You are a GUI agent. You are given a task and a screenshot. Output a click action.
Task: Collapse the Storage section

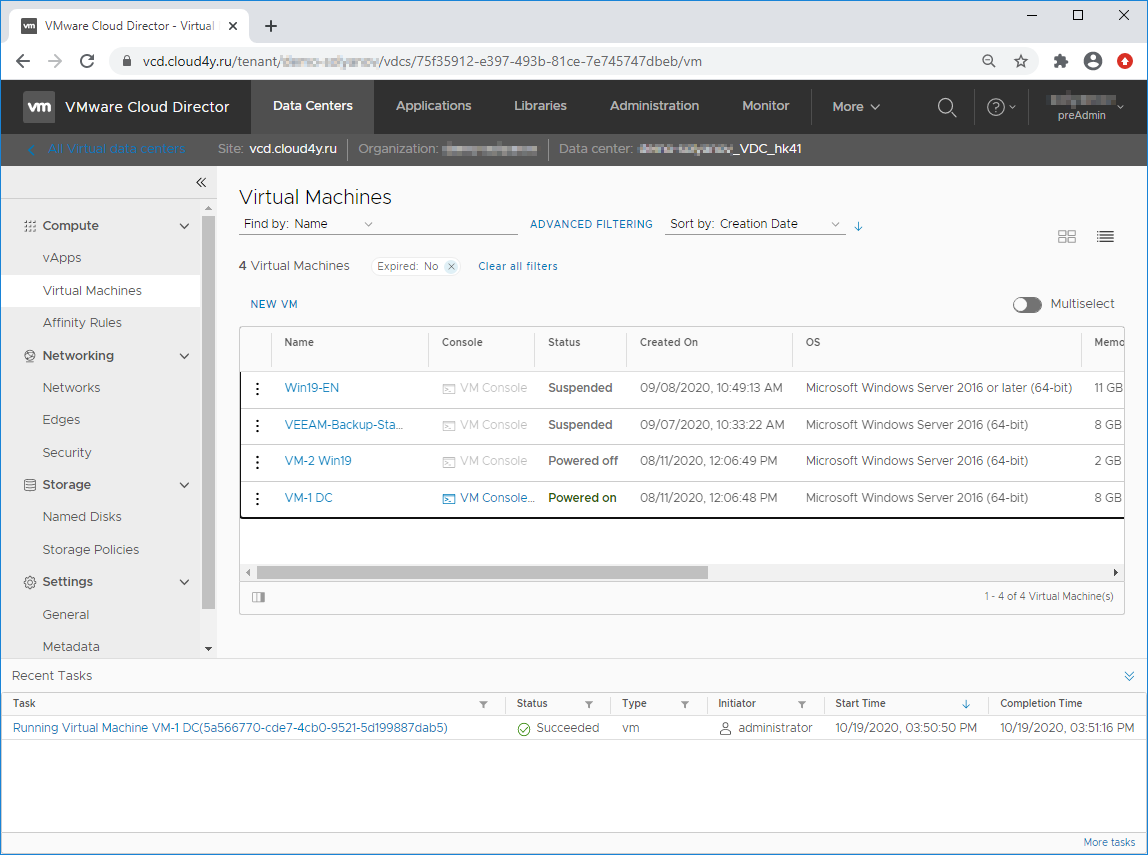[184, 485]
